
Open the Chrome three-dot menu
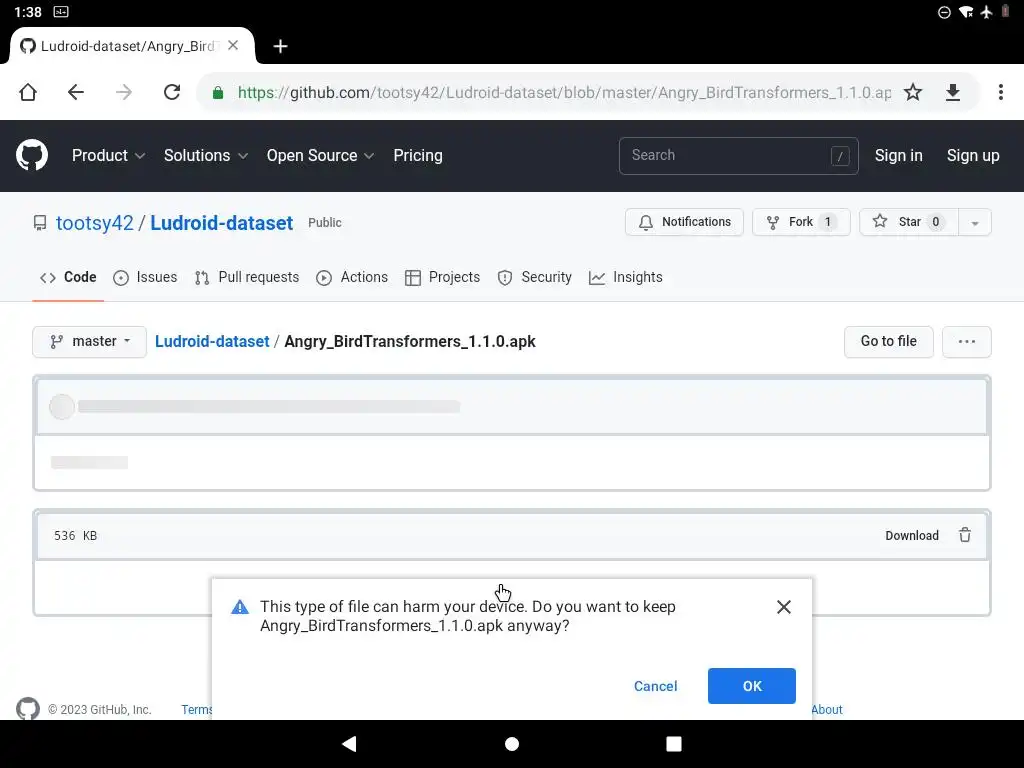click(1000, 92)
